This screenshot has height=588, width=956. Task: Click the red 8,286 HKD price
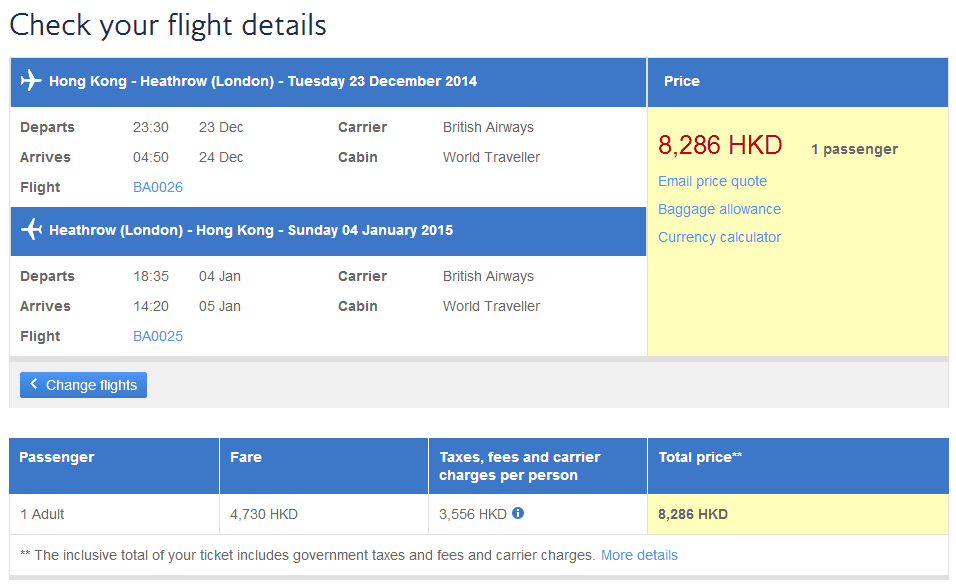(x=719, y=145)
